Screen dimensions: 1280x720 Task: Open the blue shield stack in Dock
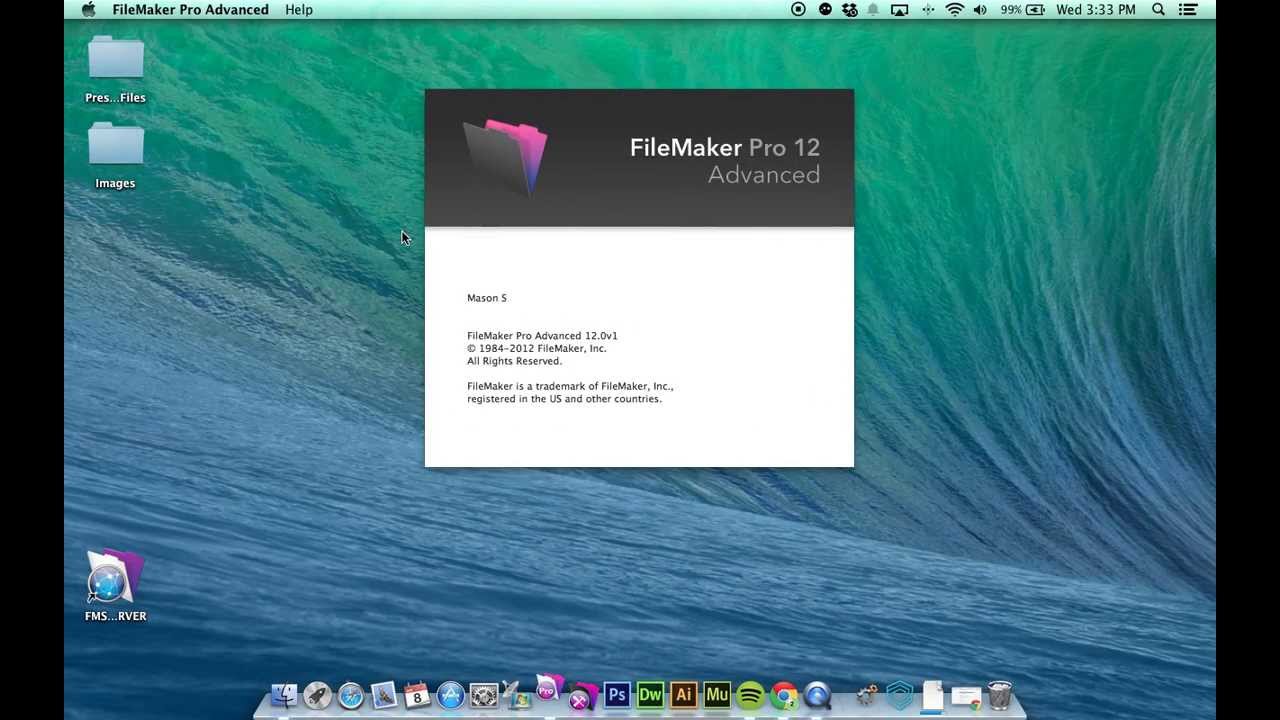click(x=900, y=694)
